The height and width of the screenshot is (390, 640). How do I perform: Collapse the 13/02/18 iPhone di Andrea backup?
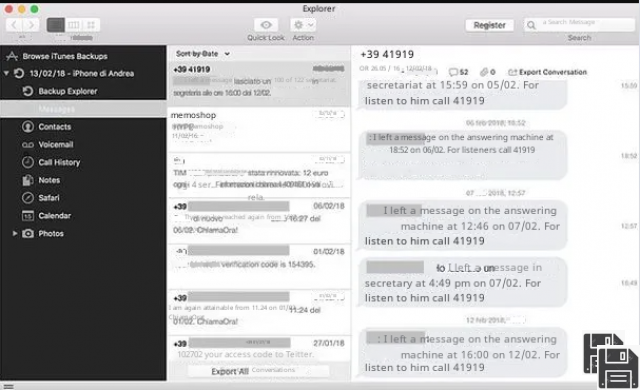point(6,73)
